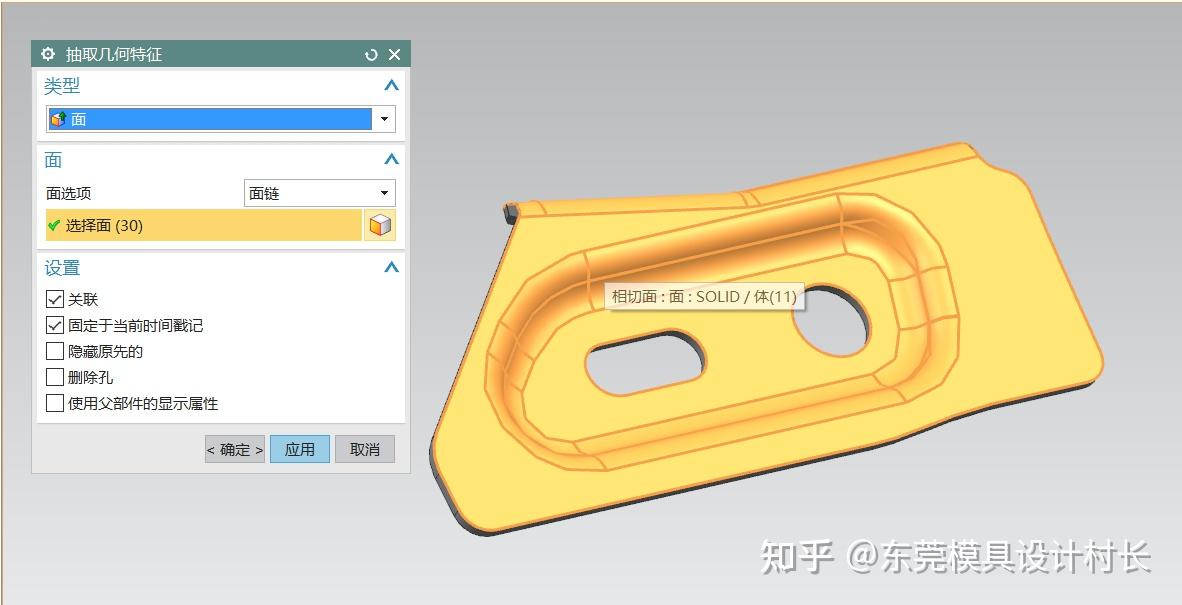Click the solid body icon beside 选择面

[380, 225]
